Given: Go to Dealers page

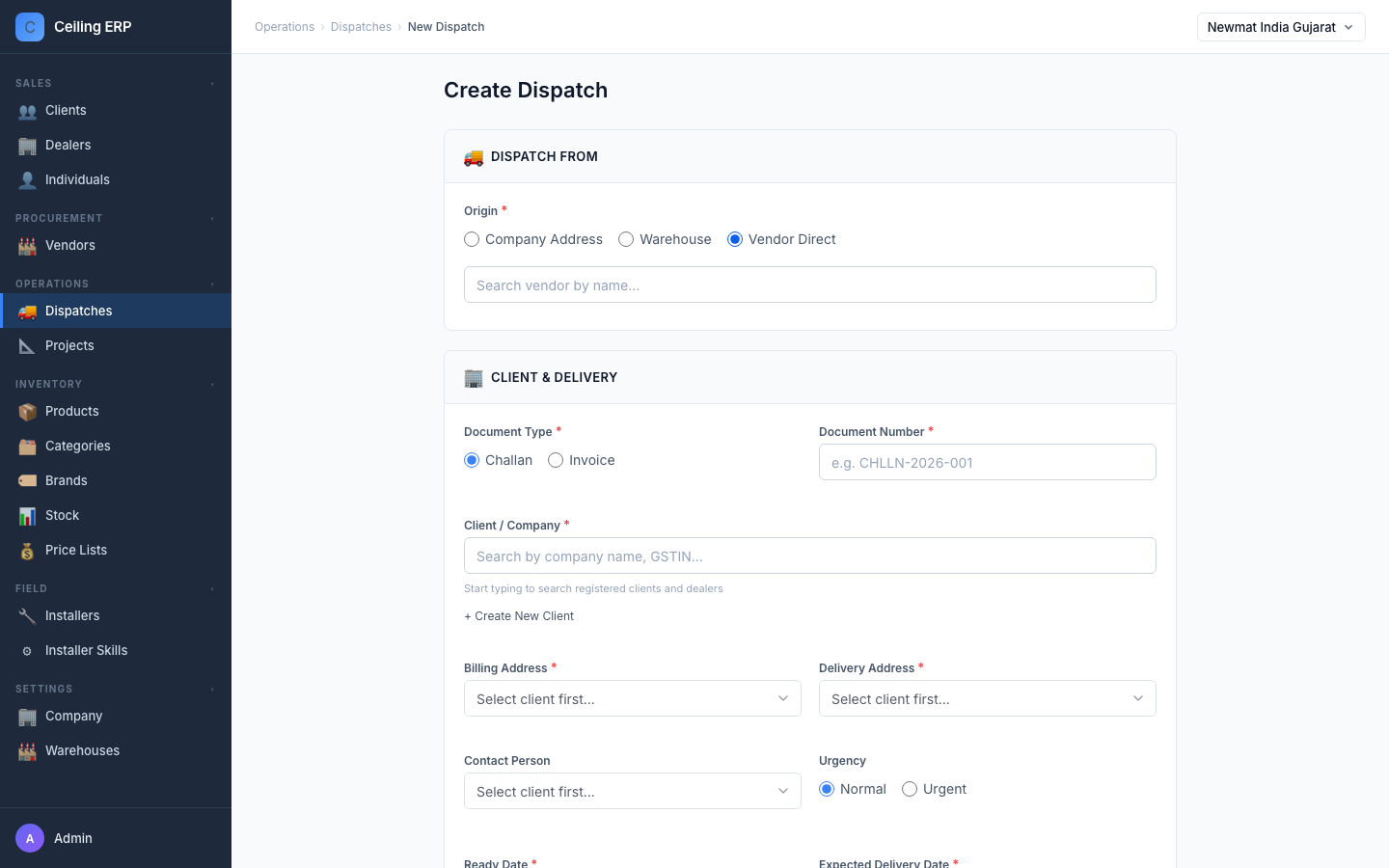Looking at the screenshot, I should click(x=116, y=145).
